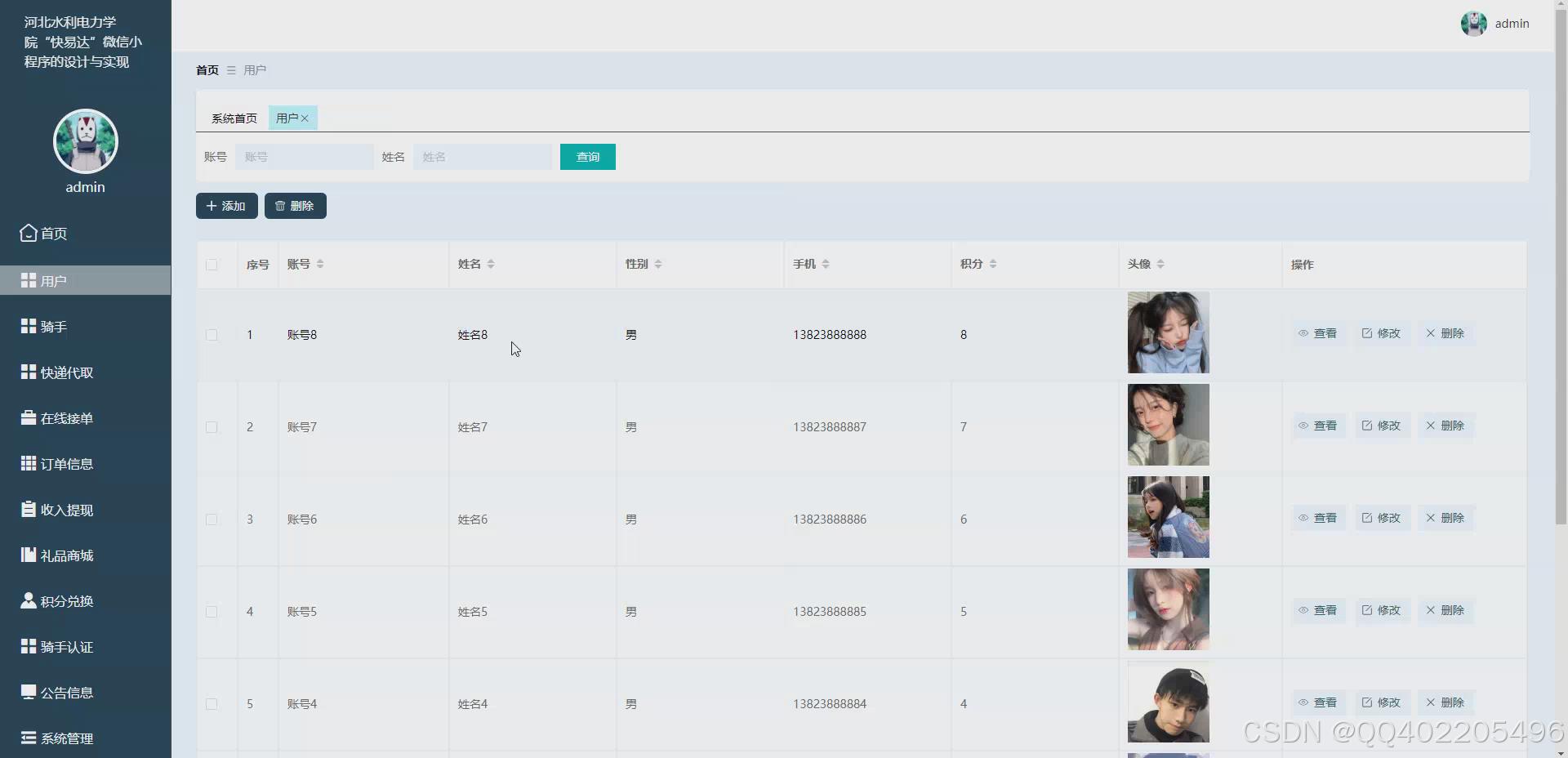1568x758 pixels.
Task: Check the checkbox for row 账号4
Action: click(x=212, y=704)
